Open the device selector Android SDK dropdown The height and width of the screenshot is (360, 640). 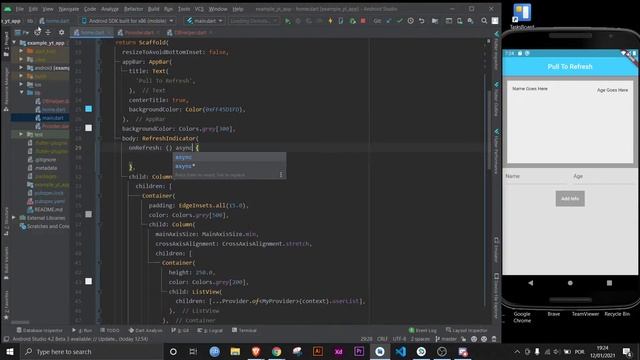point(127,21)
